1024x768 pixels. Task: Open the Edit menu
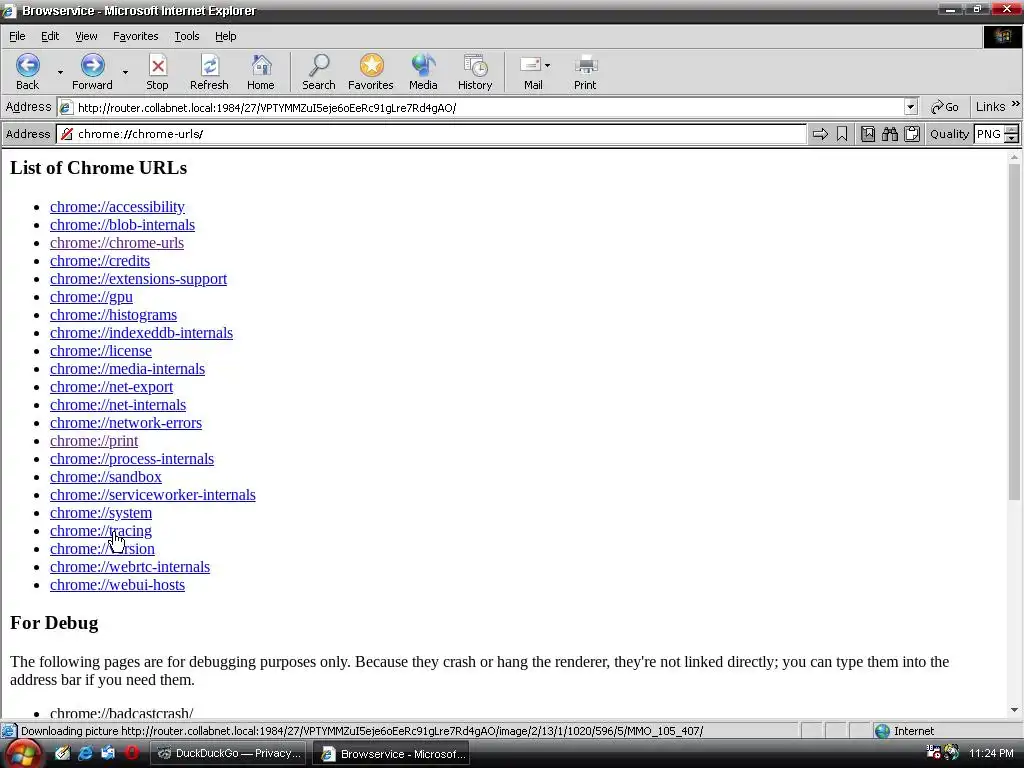(x=50, y=36)
